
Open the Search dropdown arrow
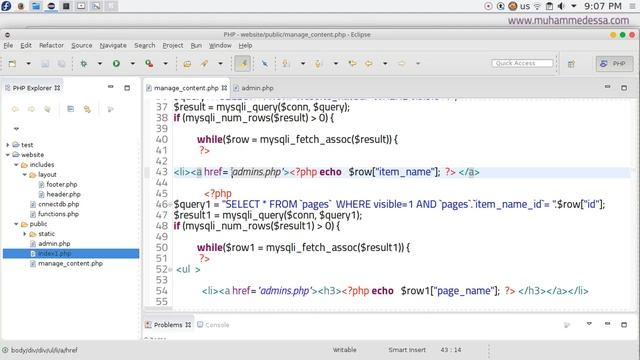tap(220, 64)
